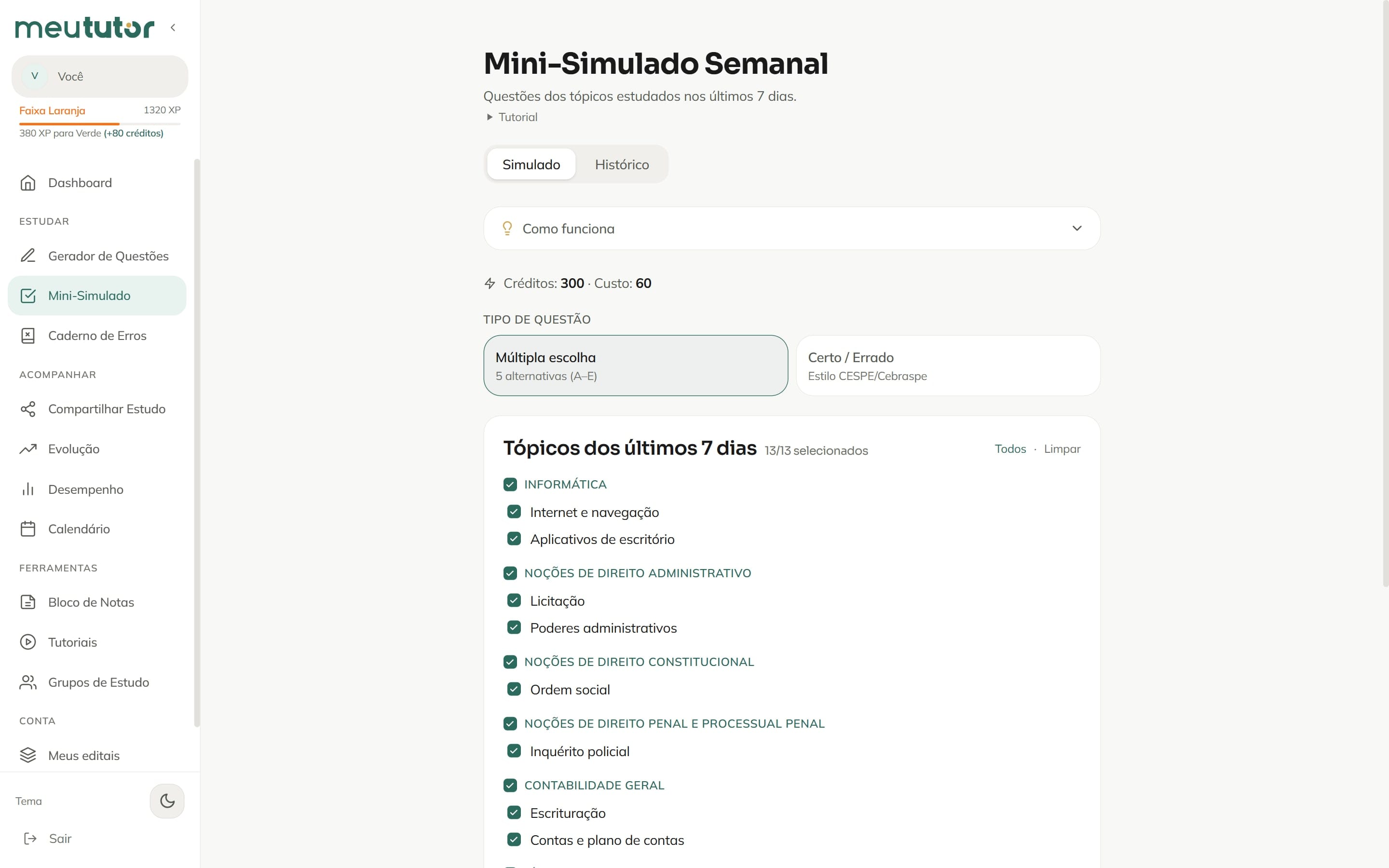Click the lightbulb icon in Como funciona
The image size is (1389, 868).
point(507,229)
